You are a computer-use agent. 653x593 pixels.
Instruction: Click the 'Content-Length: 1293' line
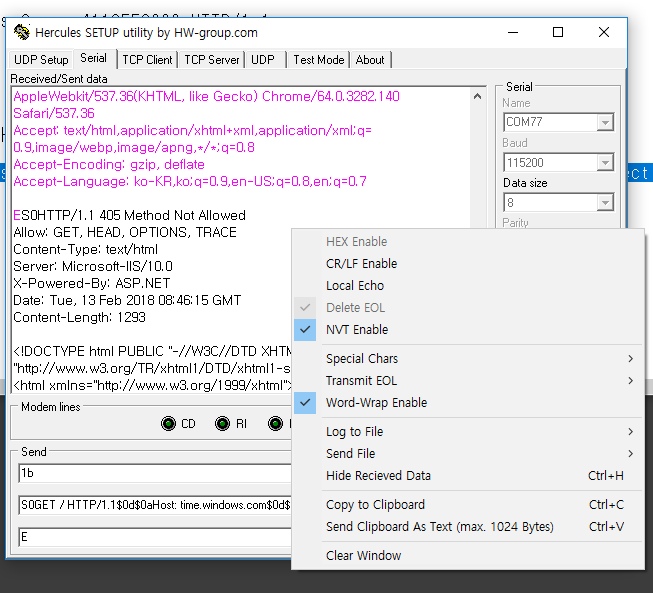tap(80, 317)
